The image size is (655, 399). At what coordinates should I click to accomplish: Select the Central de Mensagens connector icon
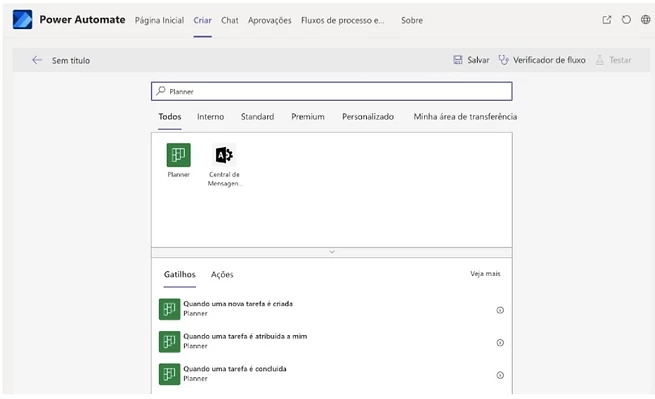tap(224, 155)
